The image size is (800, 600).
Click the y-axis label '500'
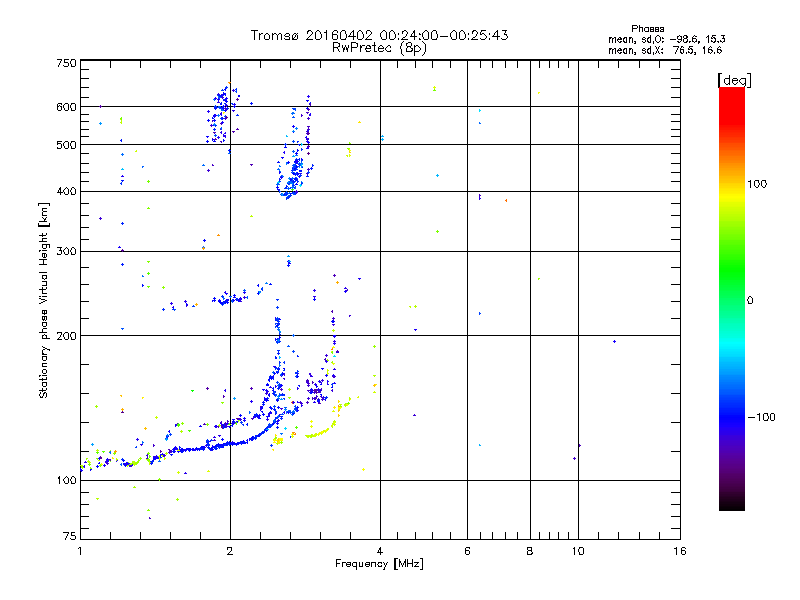pos(67,145)
